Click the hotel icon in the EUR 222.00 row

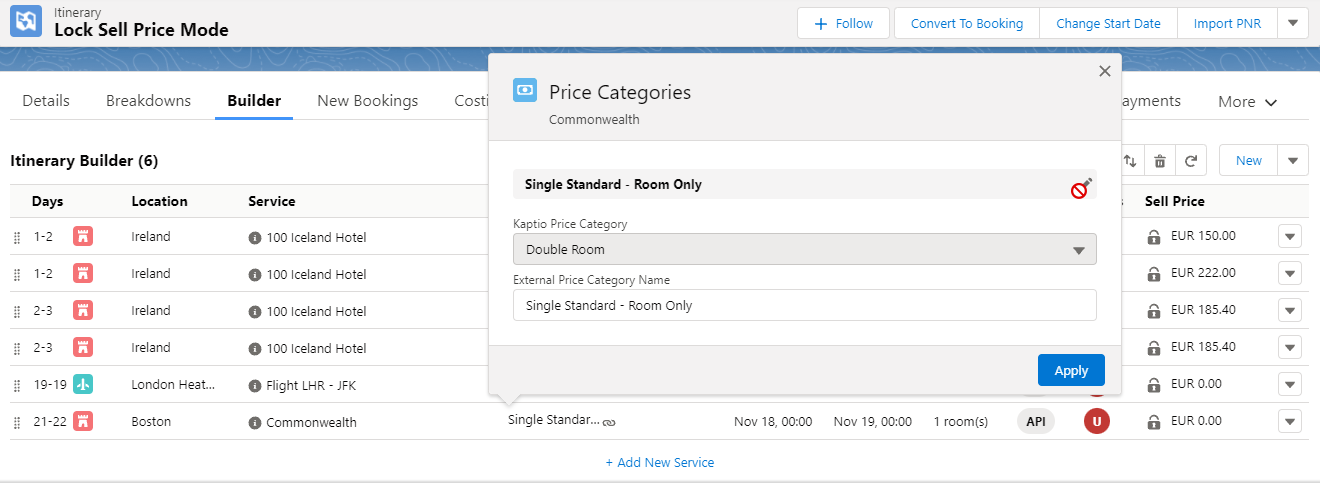pos(83,274)
